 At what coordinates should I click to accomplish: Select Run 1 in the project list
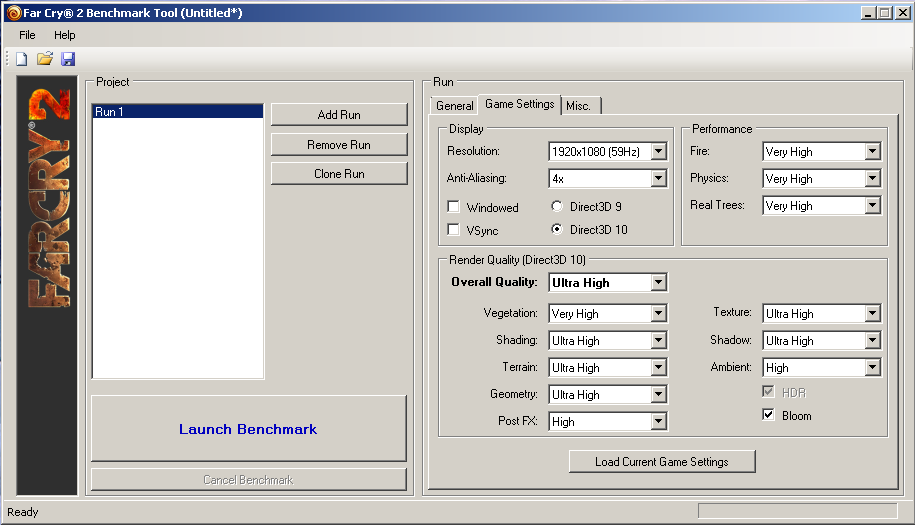pos(177,111)
